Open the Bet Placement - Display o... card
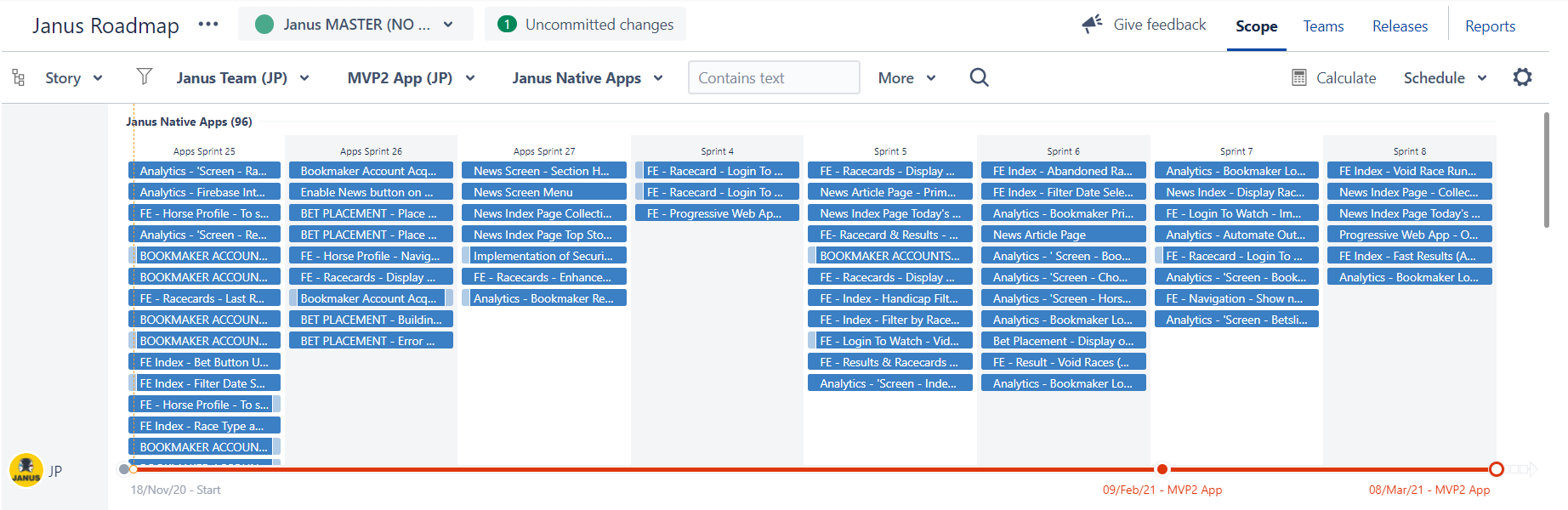 (1063, 341)
